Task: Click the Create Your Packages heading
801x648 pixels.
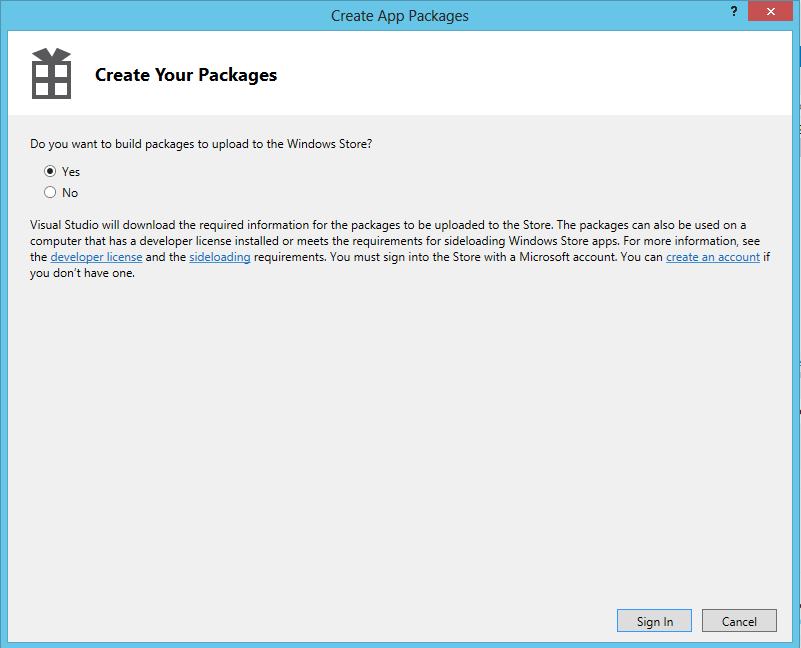Action: point(186,75)
